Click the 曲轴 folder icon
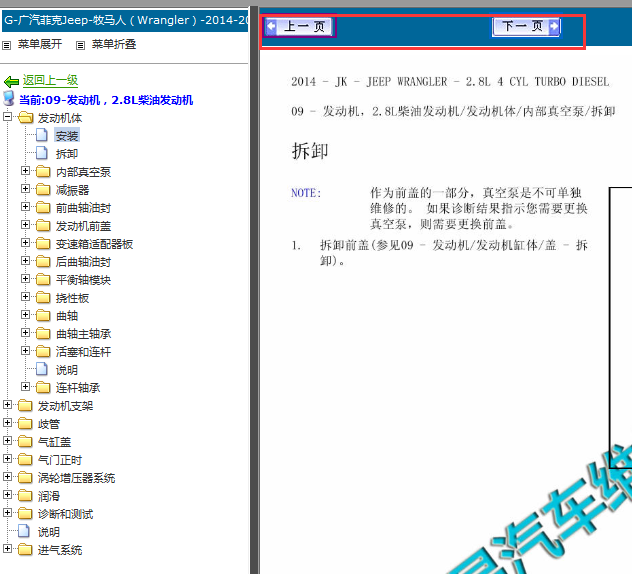The width and height of the screenshot is (632, 574). pos(43,315)
